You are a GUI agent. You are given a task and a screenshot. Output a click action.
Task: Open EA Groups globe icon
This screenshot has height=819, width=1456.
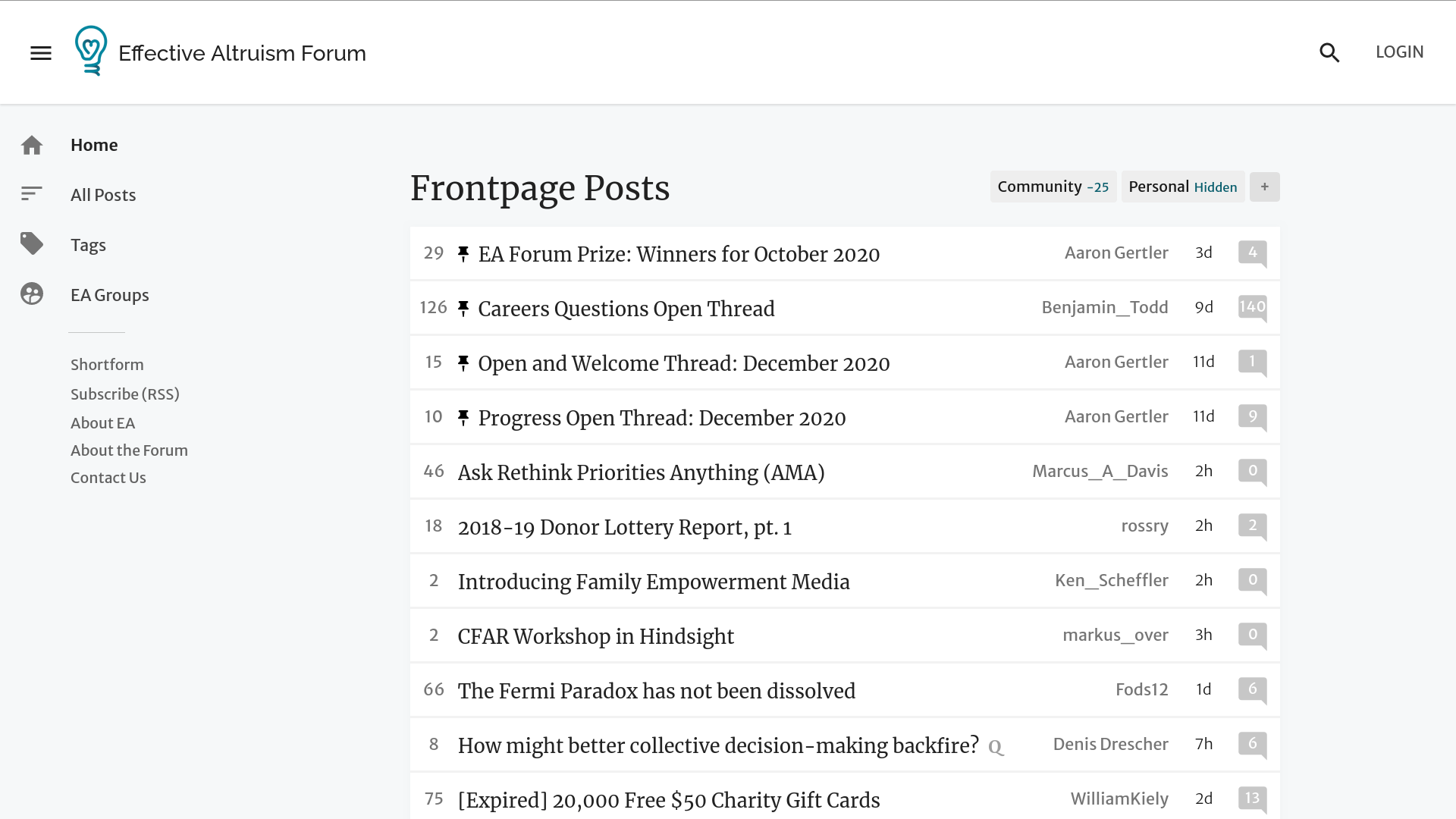tap(32, 294)
